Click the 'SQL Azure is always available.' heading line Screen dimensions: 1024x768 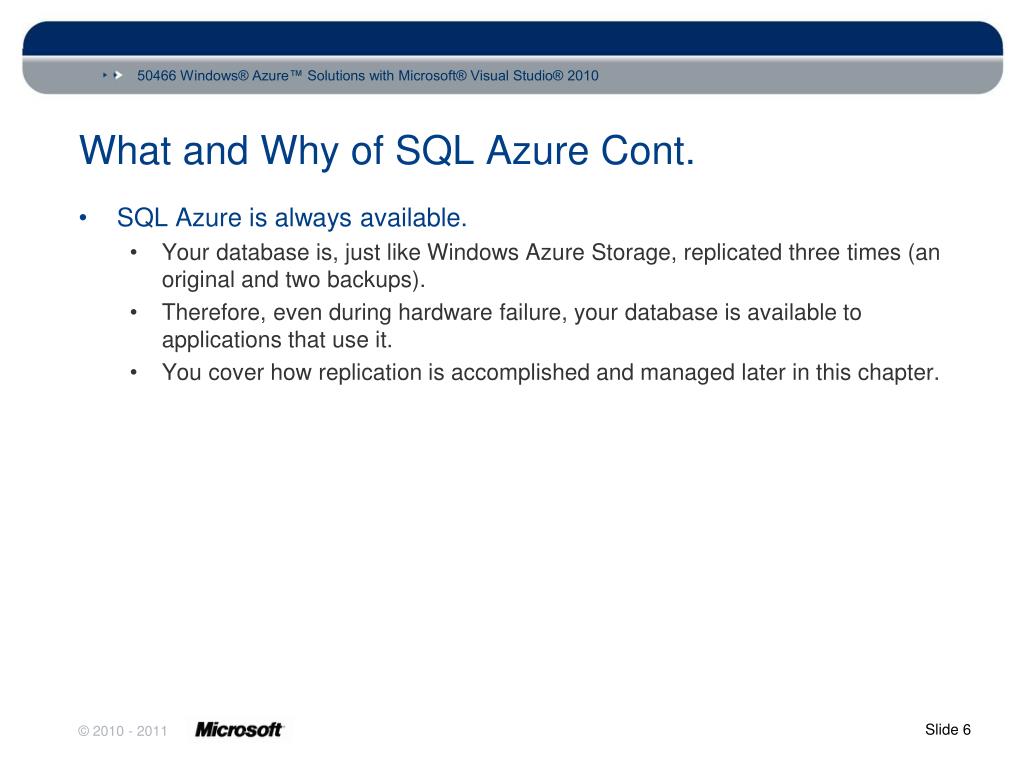(x=292, y=218)
